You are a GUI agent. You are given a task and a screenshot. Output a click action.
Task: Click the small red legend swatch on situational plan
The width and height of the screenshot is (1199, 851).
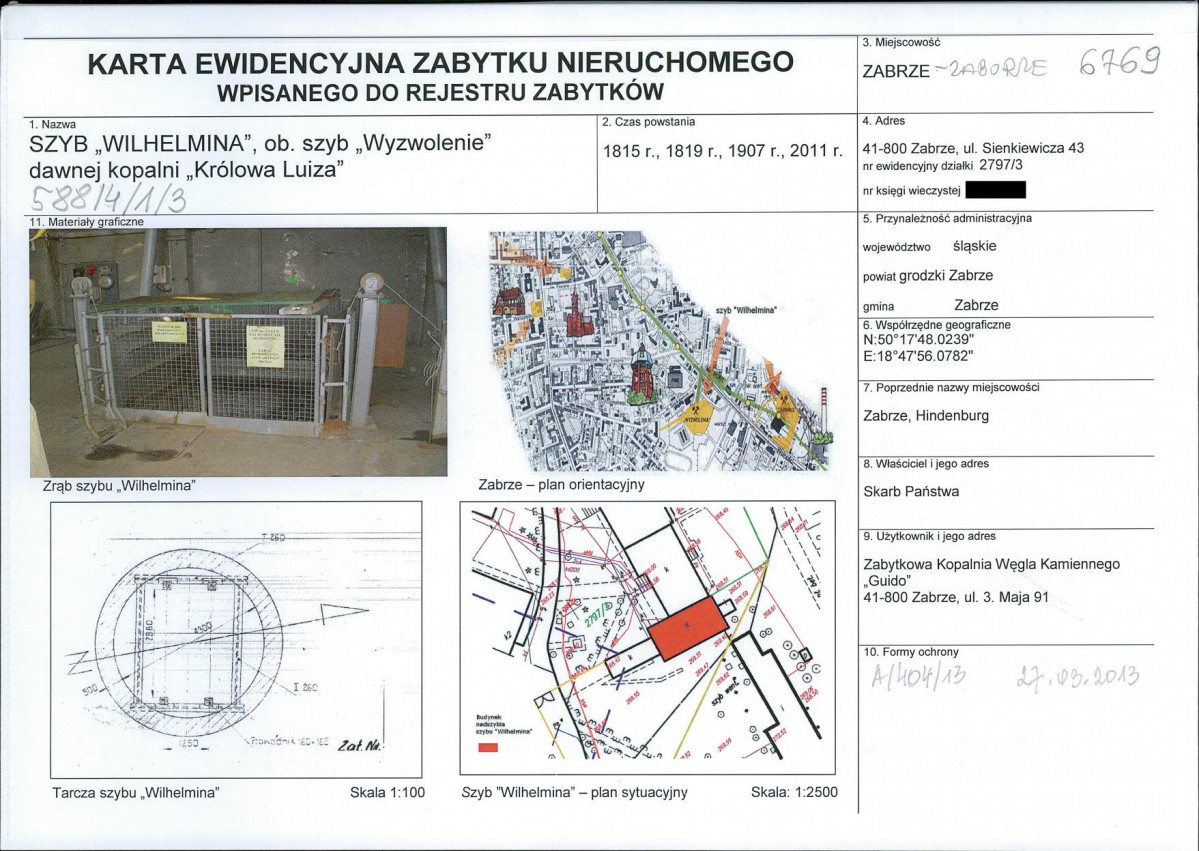[489, 746]
